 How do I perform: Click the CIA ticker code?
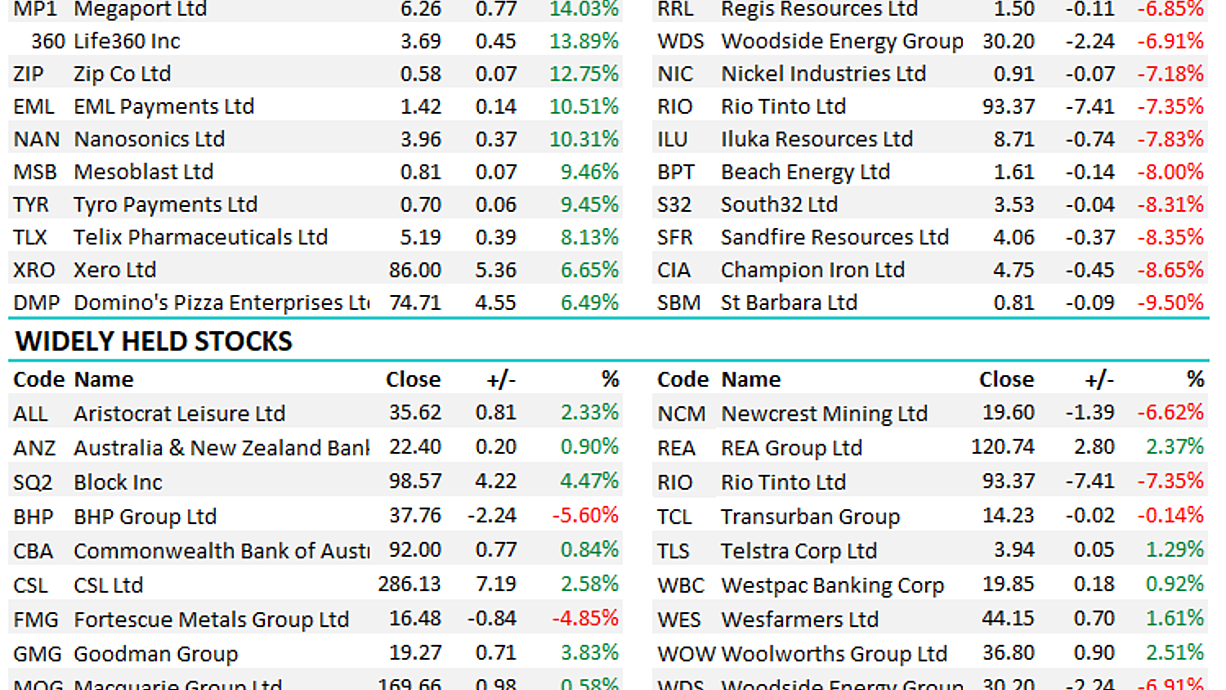pyautogui.click(x=674, y=270)
